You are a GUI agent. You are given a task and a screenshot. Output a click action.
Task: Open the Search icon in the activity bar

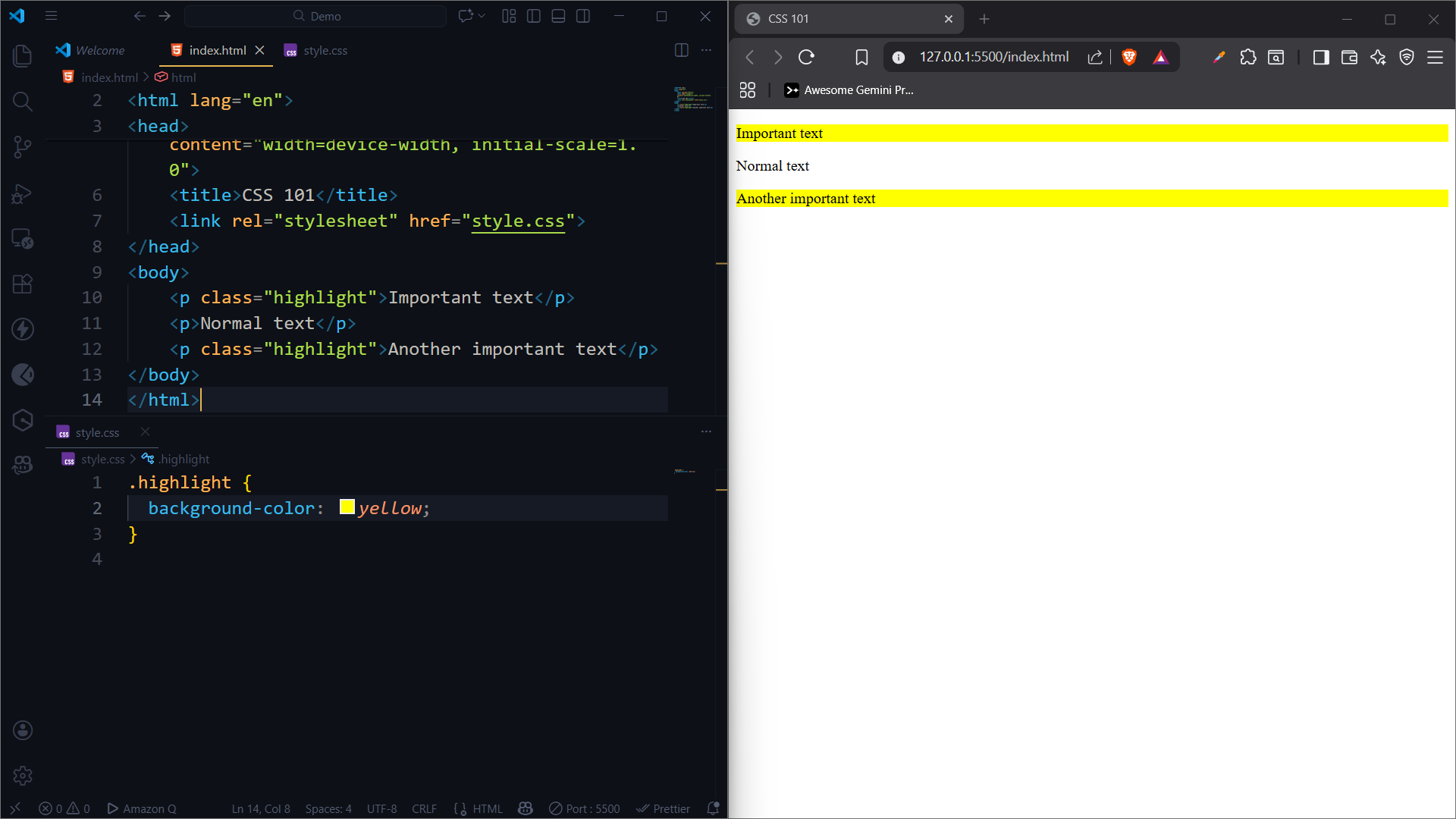pyautogui.click(x=23, y=101)
